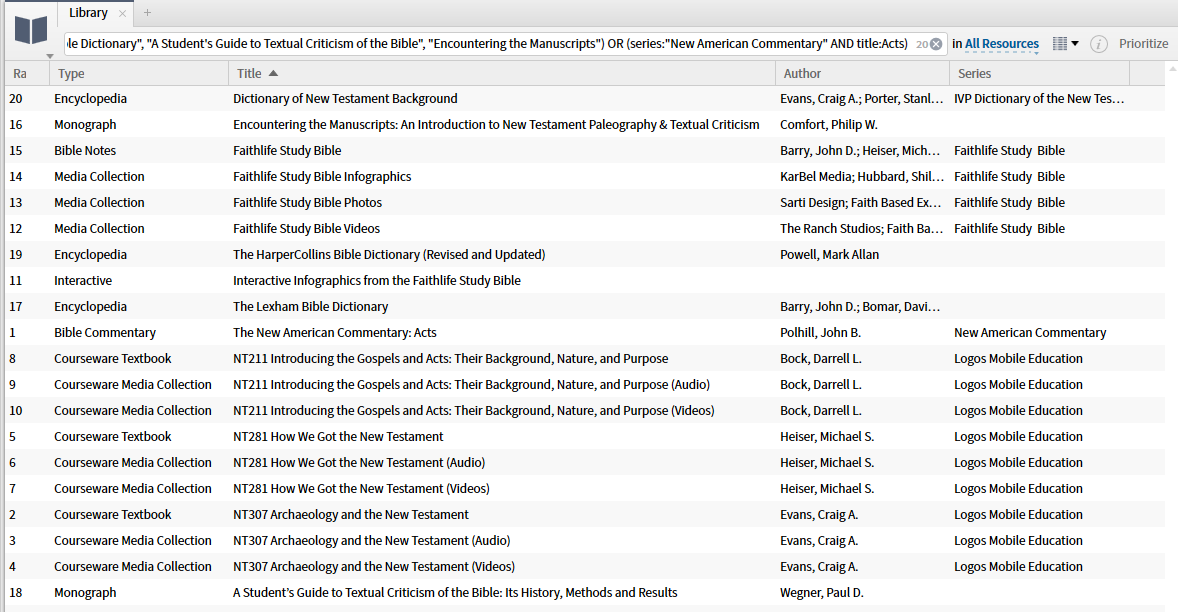Clear the library search filter
The image size is (1178, 612).
pyautogui.click(x=936, y=44)
